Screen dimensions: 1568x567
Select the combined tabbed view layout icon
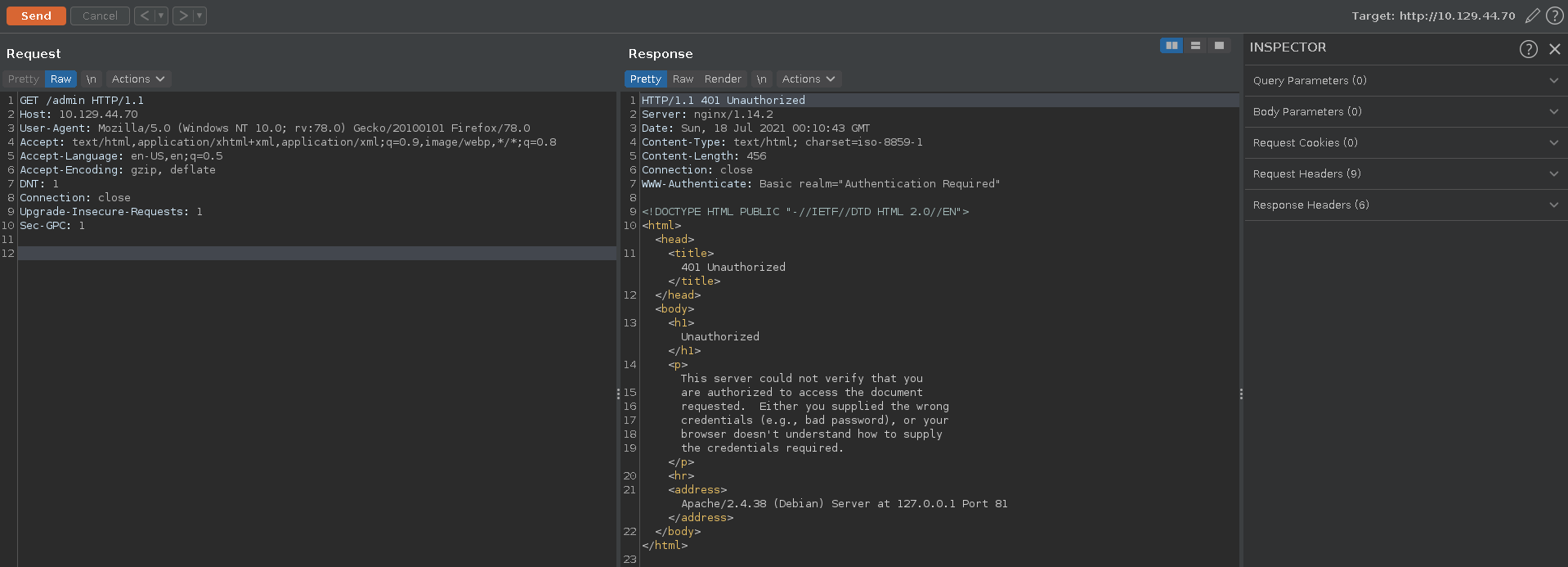pos(1219,46)
